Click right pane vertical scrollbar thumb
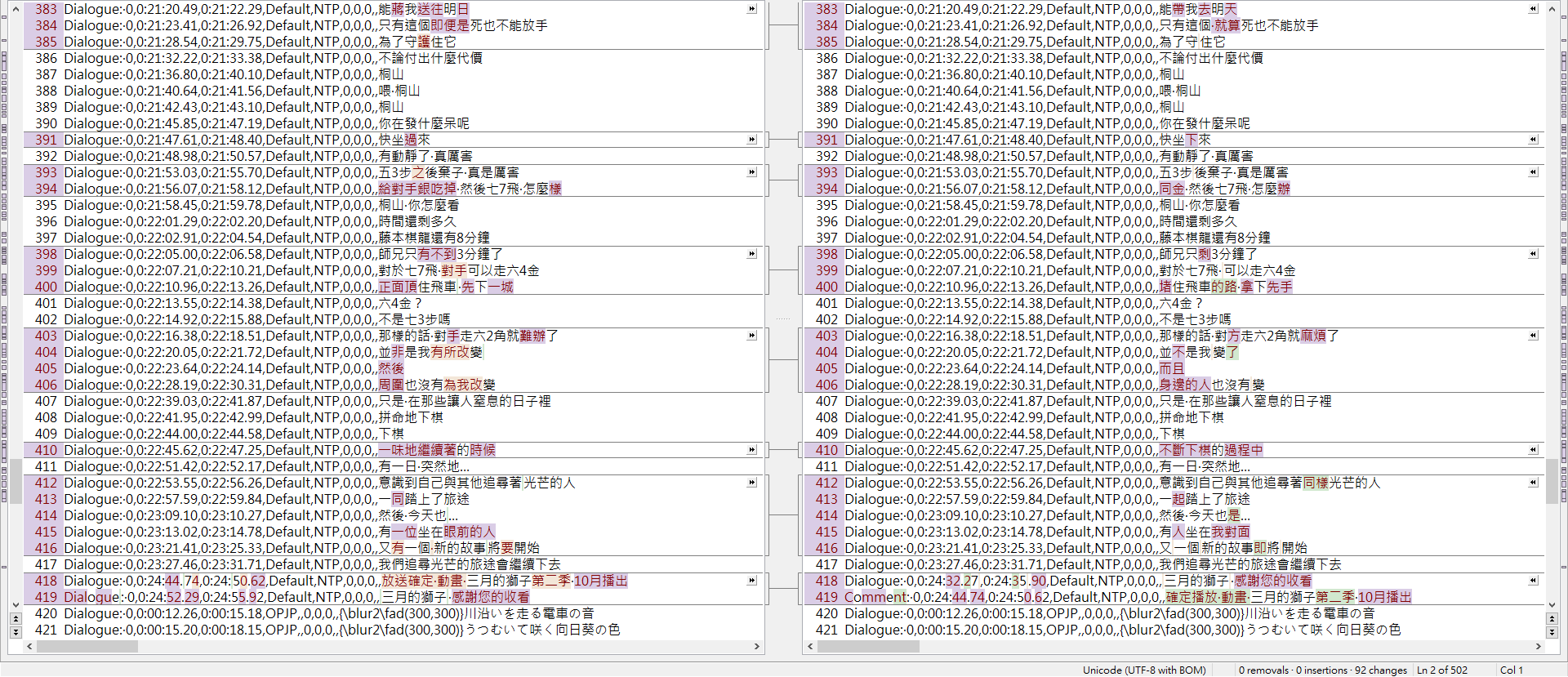This screenshot has width=1568, height=677. tap(1552, 481)
